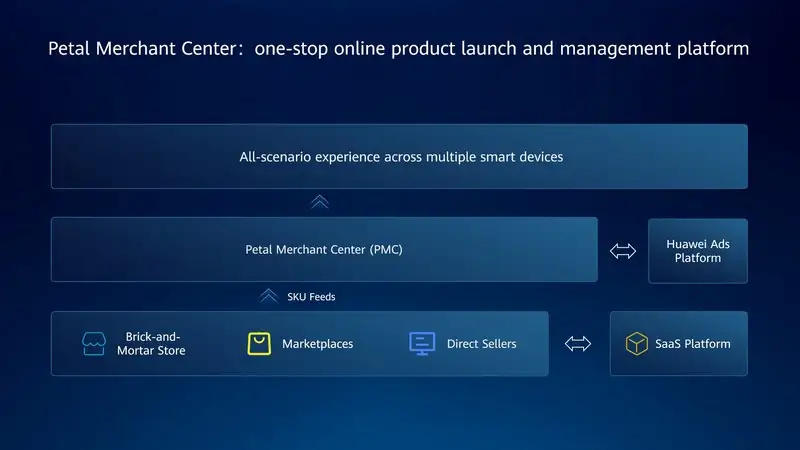Image resolution: width=800 pixels, height=450 pixels.
Task: Click the Direct Sellers monitor icon
Action: 422,344
